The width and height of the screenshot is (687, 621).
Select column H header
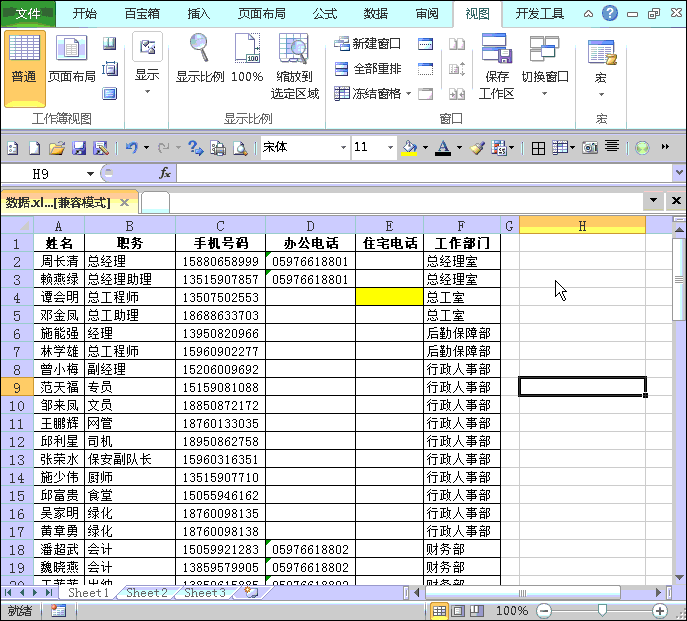click(582, 226)
